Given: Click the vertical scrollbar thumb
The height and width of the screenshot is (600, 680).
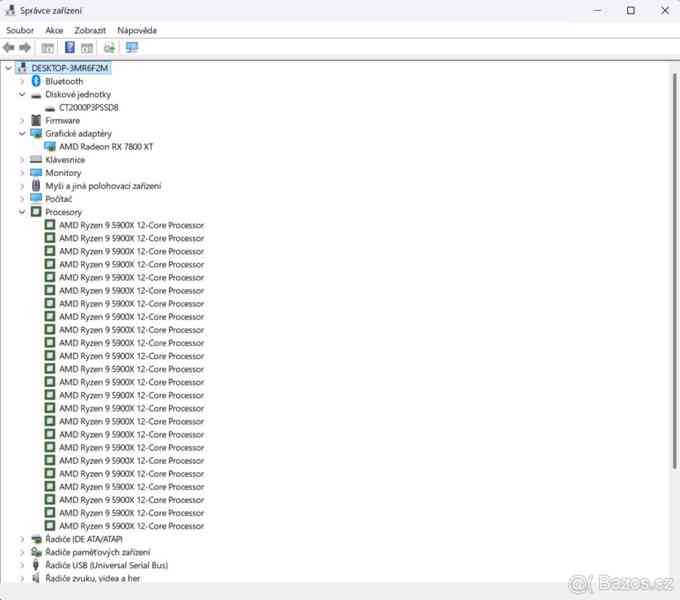Looking at the screenshot, I should click(675, 271).
